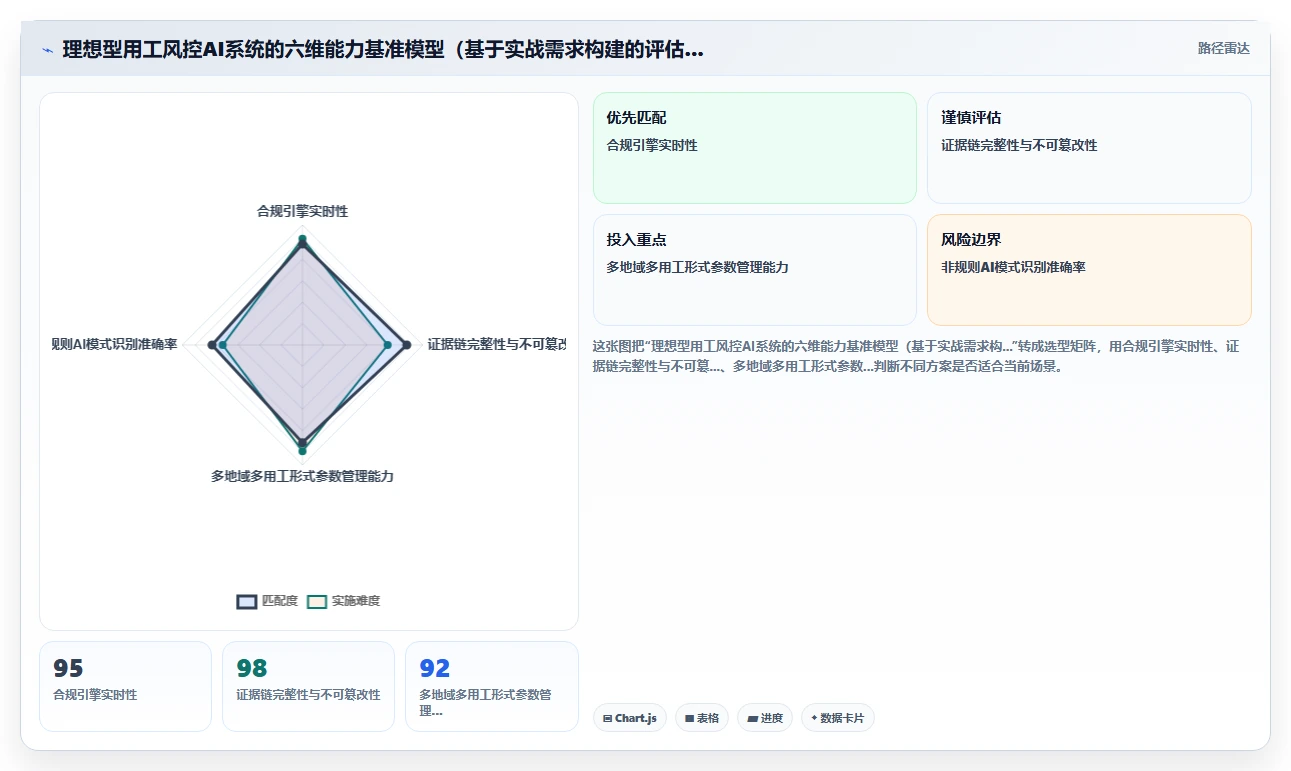This screenshot has width=1291, height=771.
Task: Click the 95 合规引擎实时性 stat card
Action: click(125, 686)
